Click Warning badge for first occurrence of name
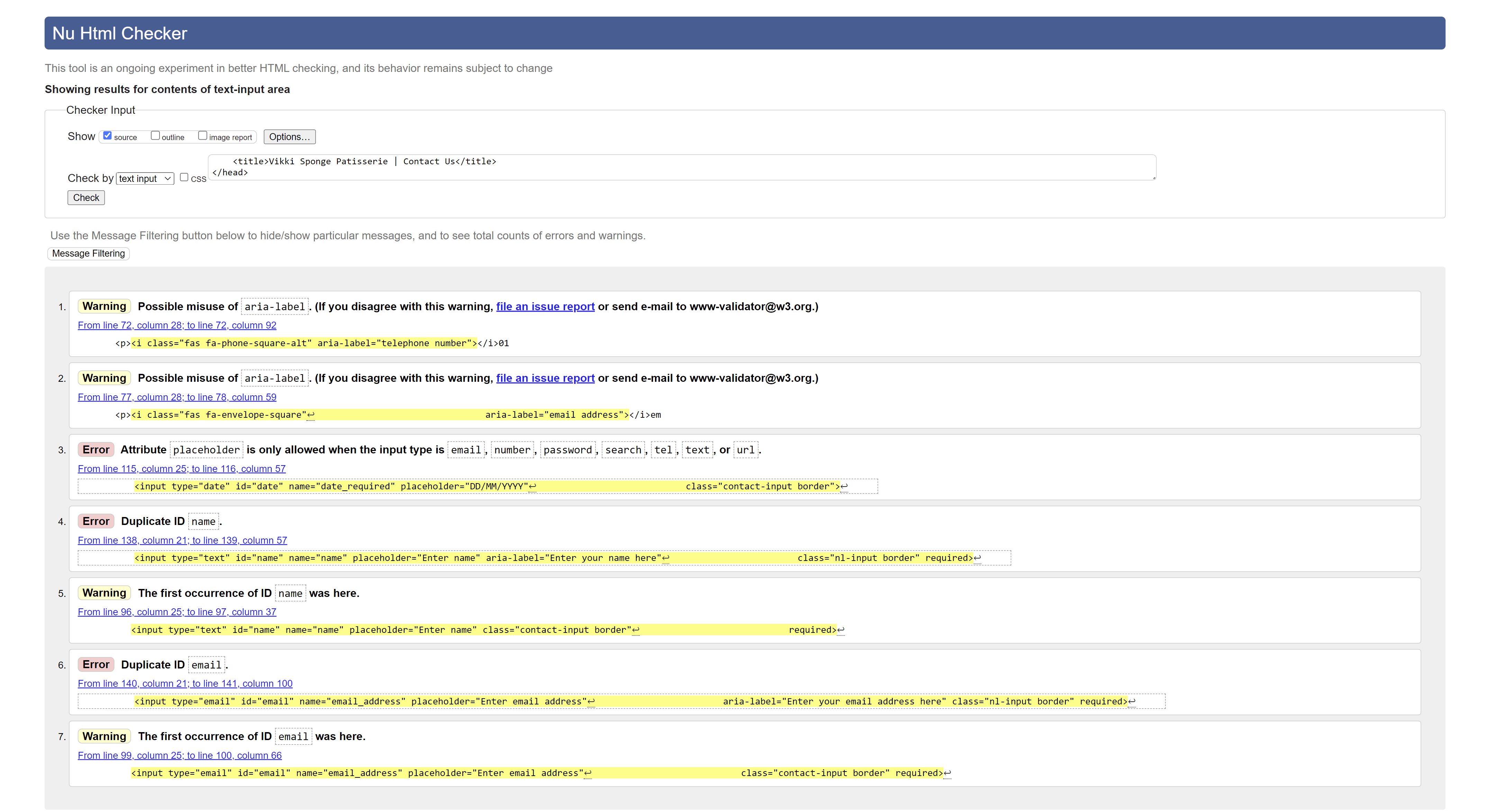1490x812 pixels. coord(104,593)
